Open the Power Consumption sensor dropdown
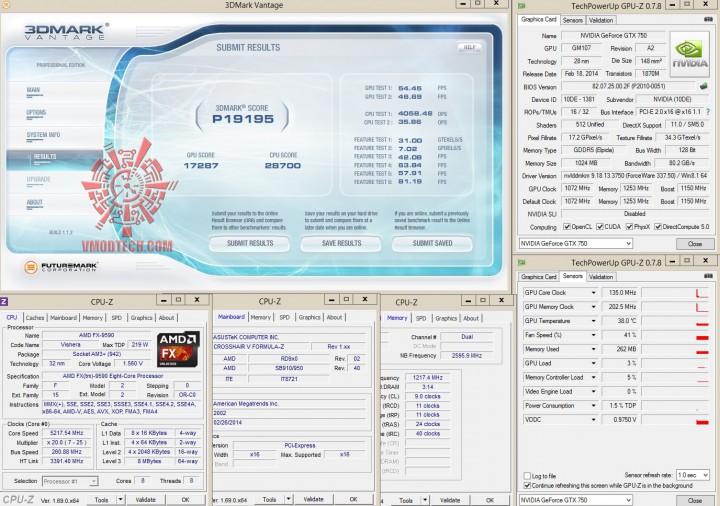720x506 pixels. (593, 406)
